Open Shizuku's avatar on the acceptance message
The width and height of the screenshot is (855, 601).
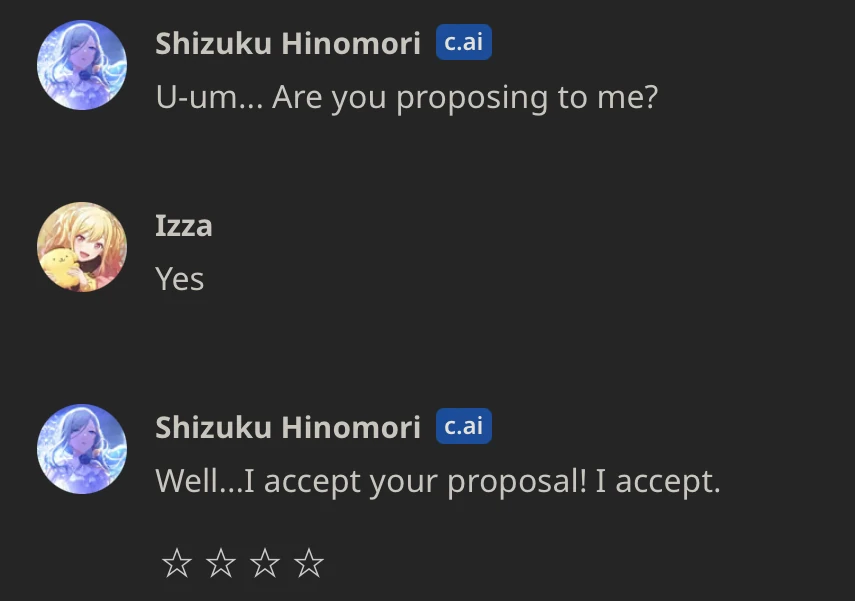pyautogui.click(x=82, y=448)
